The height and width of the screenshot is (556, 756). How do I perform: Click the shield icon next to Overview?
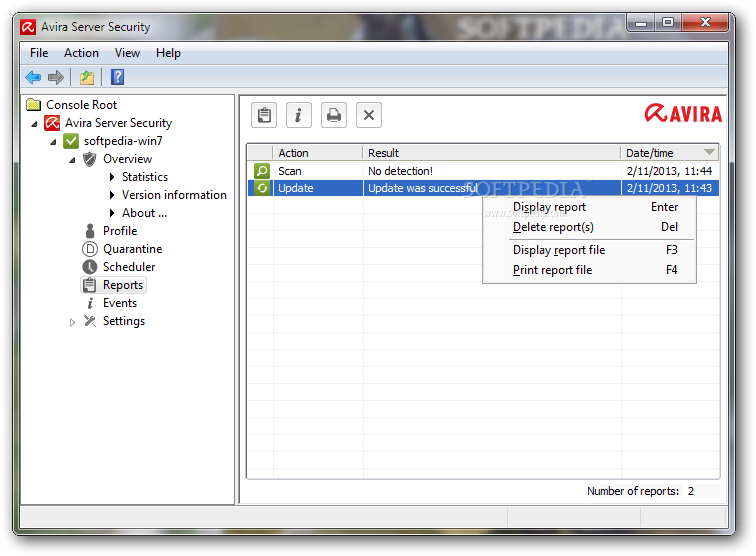click(90, 159)
